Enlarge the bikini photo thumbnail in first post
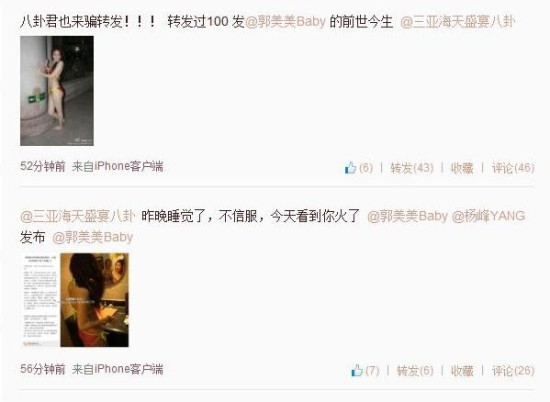Image resolution: width=550 pixels, height=402 pixels. [x=57, y=91]
